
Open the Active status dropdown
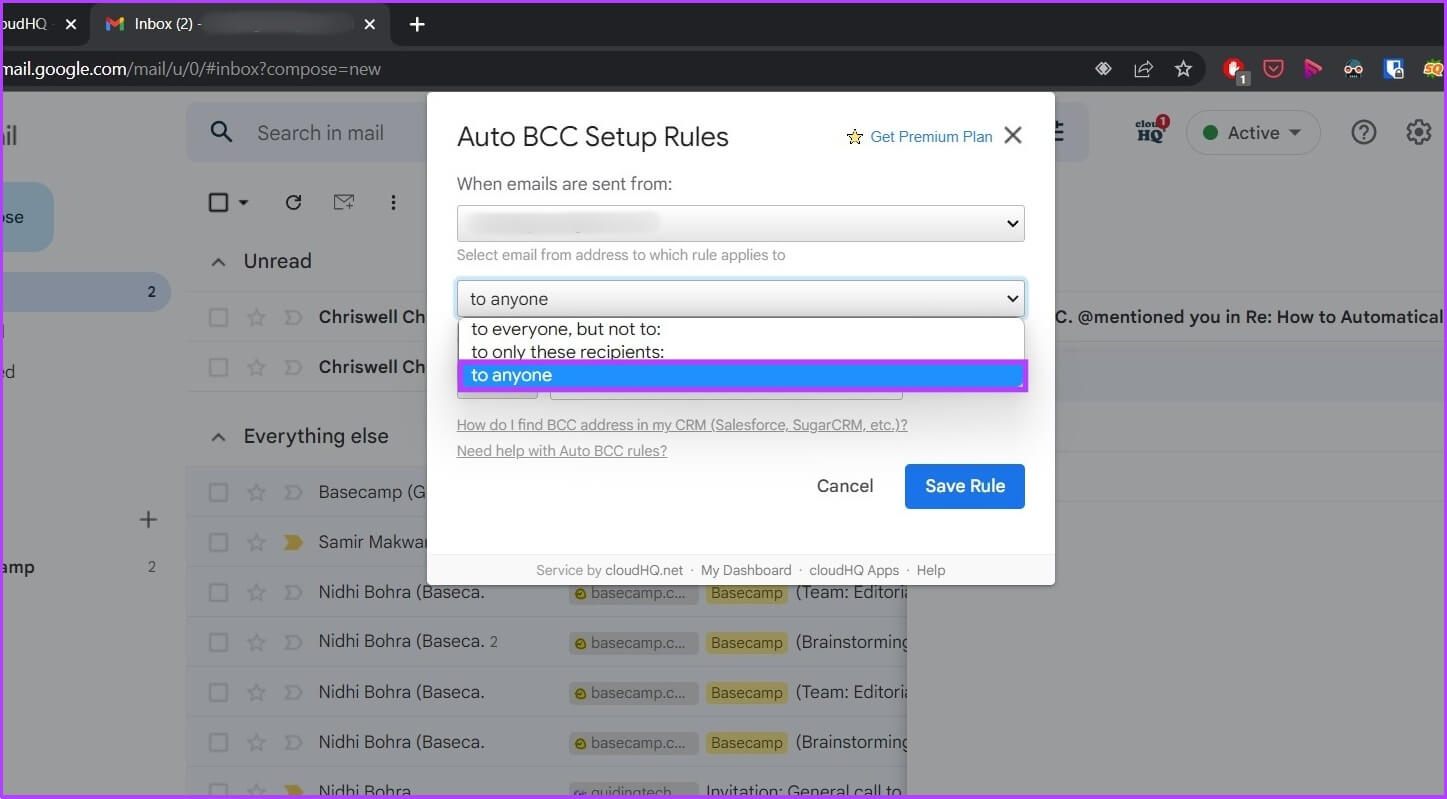click(1253, 133)
